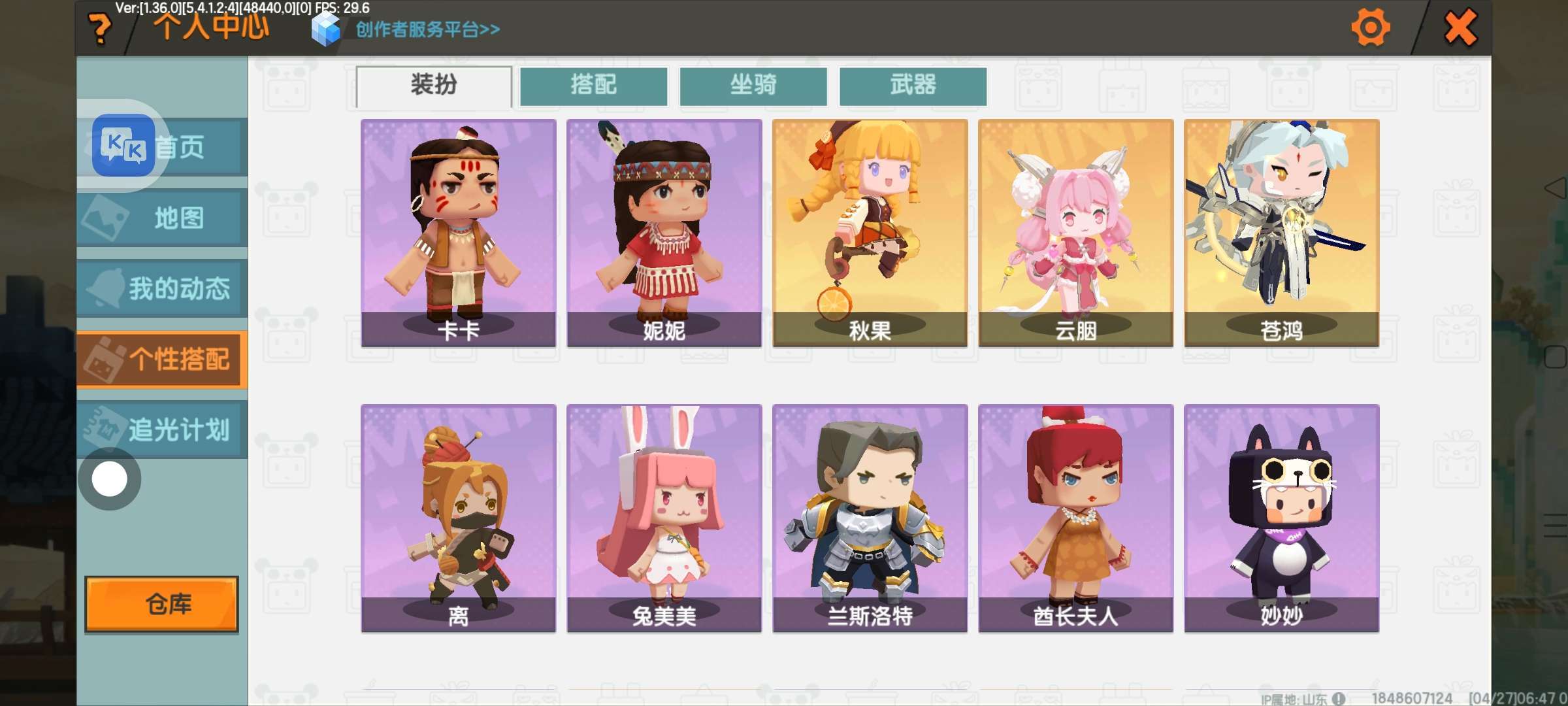Viewport: 1568px width, 706px height.
Task: Open the 武器 tab
Action: [x=913, y=86]
